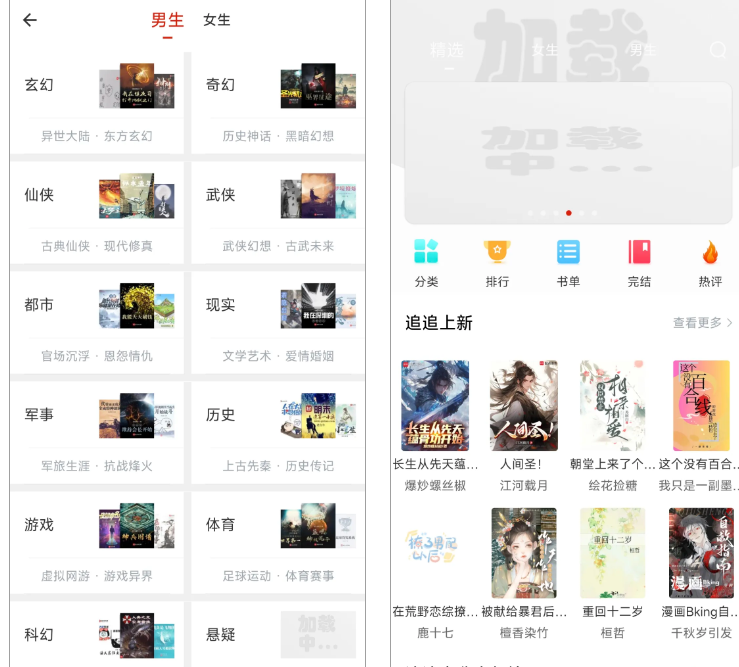This screenshot has height=667, width=739.
Task: Select the 男生 tab in categories
Action: [167, 20]
